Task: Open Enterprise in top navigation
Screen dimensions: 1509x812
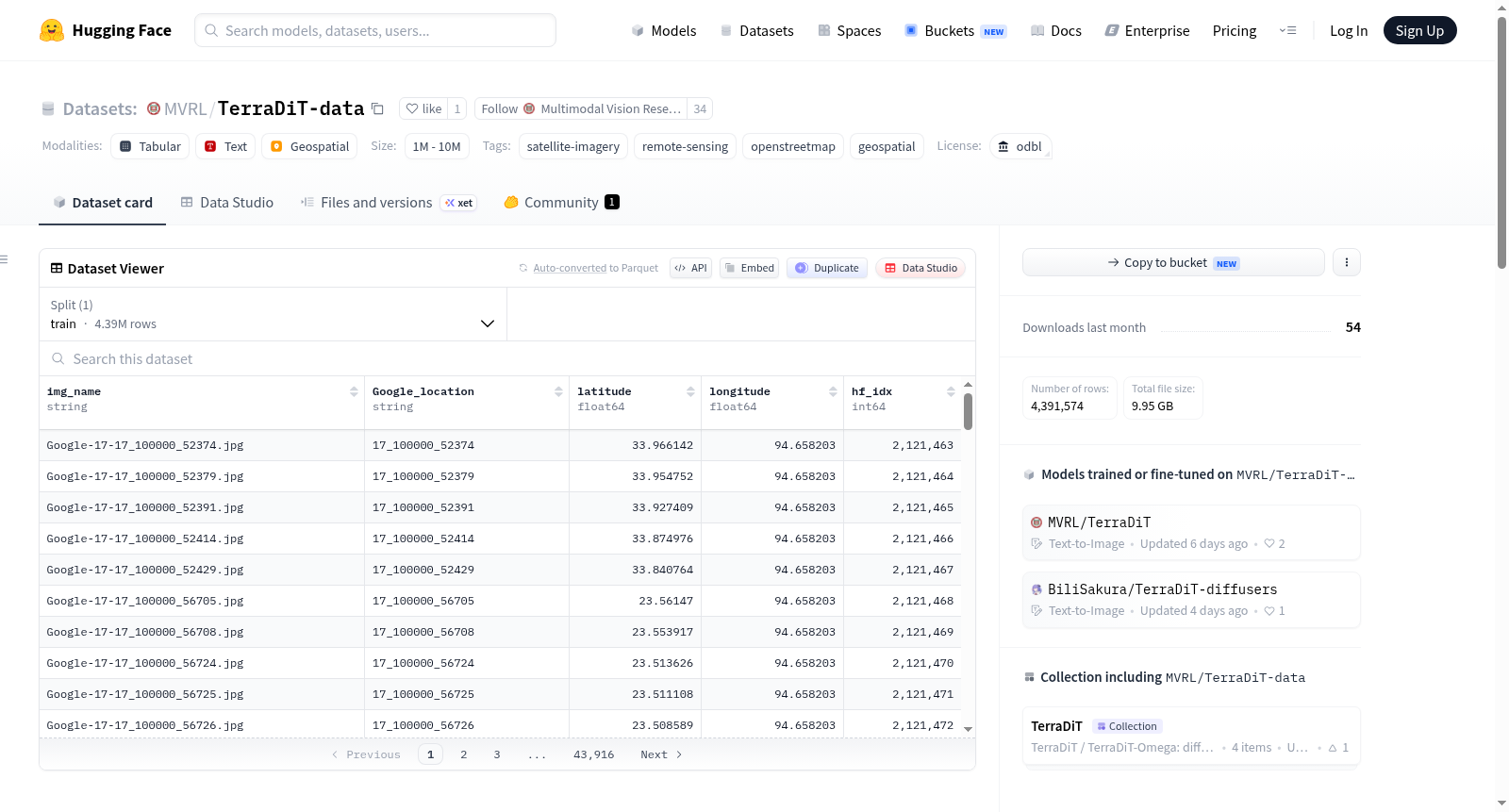Action: (1148, 30)
